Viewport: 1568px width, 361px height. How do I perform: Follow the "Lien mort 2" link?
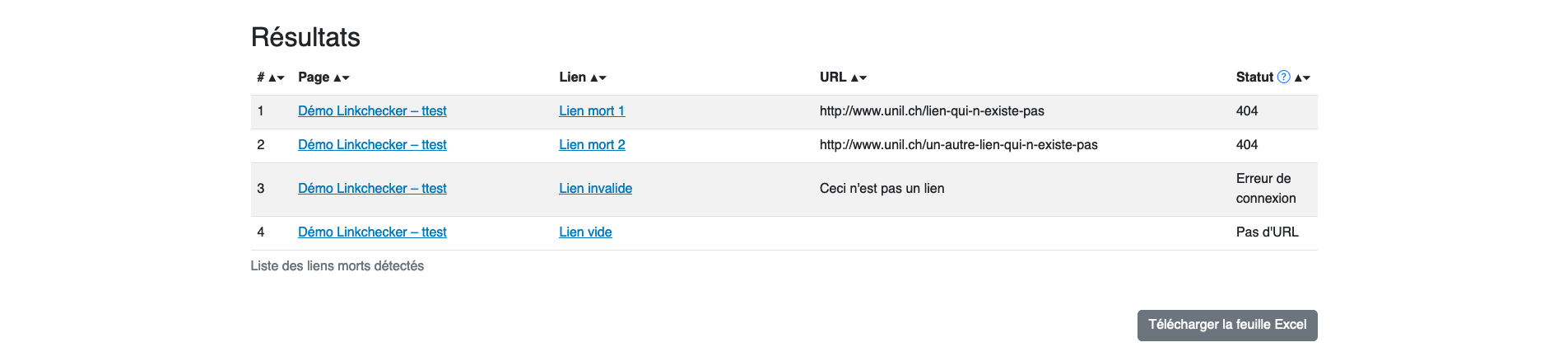pos(592,145)
